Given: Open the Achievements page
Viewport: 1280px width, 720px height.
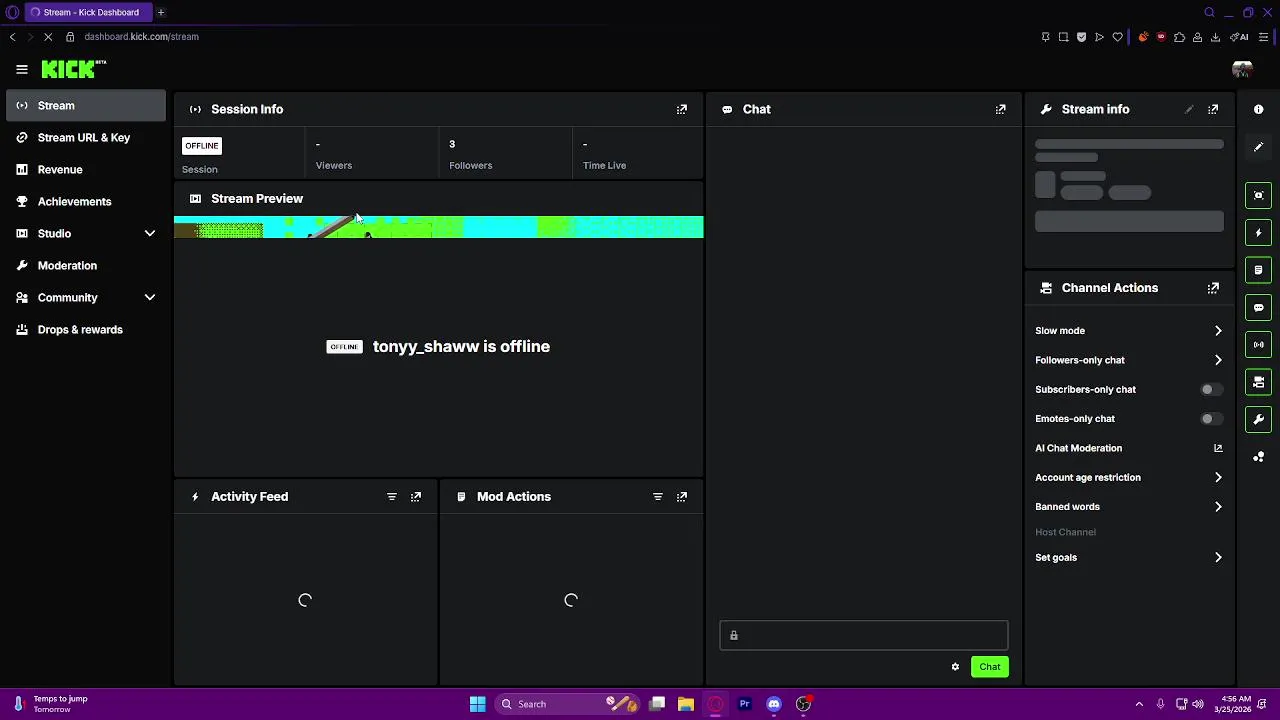Looking at the screenshot, I should coord(86,202).
